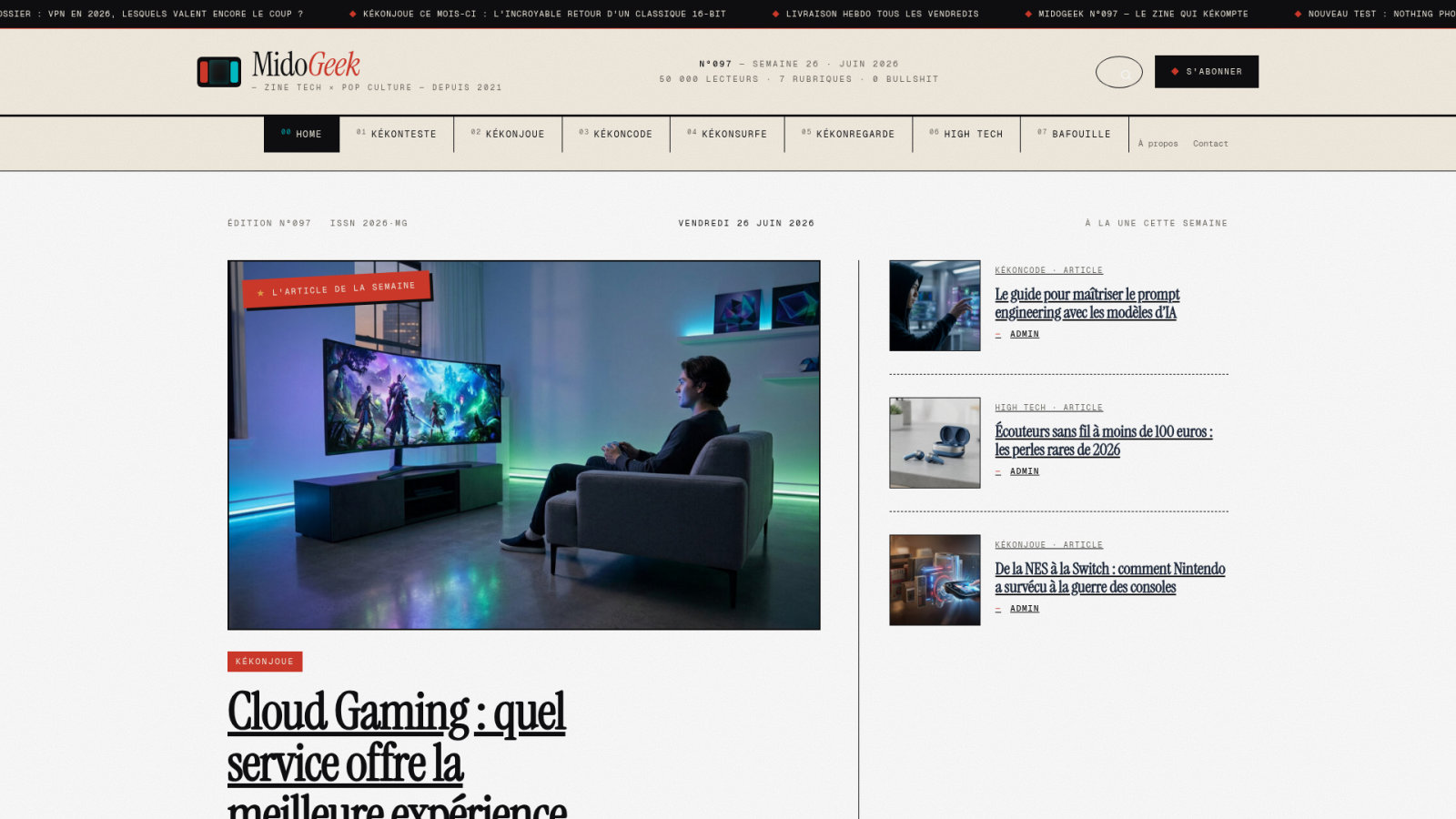Image resolution: width=1456 pixels, height=819 pixels.
Task: Open the NES to Switch article link
Action: click(x=1109, y=578)
